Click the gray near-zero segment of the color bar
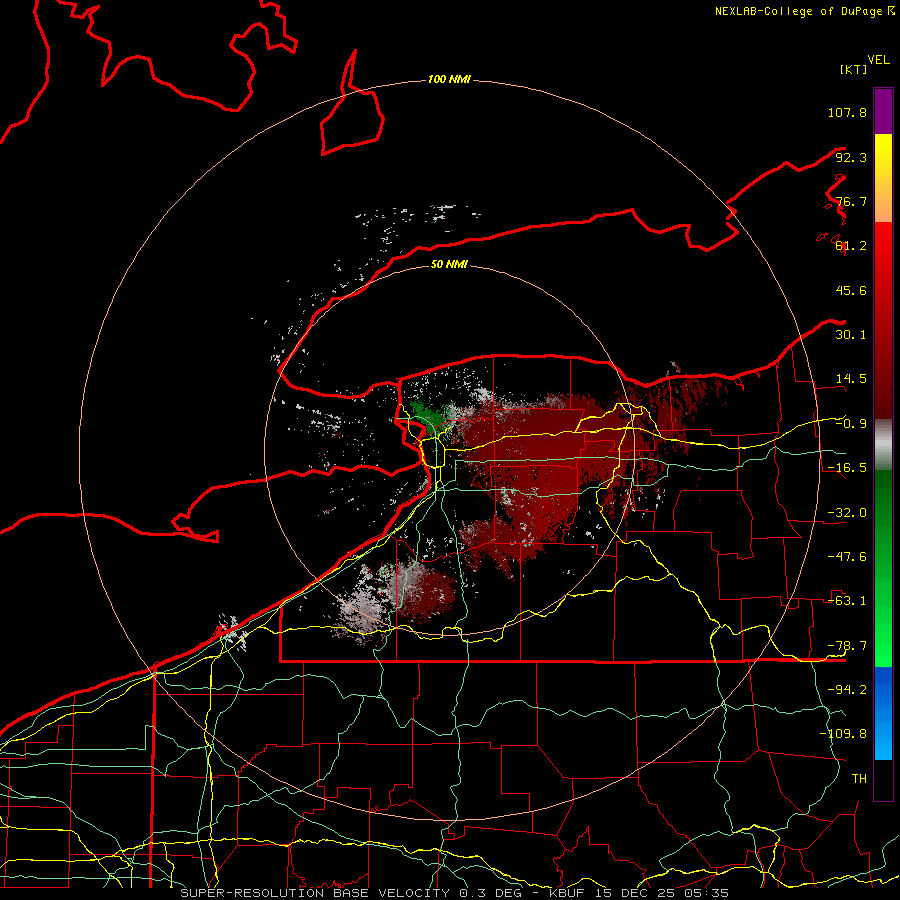The image size is (900, 900). tap(883, 445)
